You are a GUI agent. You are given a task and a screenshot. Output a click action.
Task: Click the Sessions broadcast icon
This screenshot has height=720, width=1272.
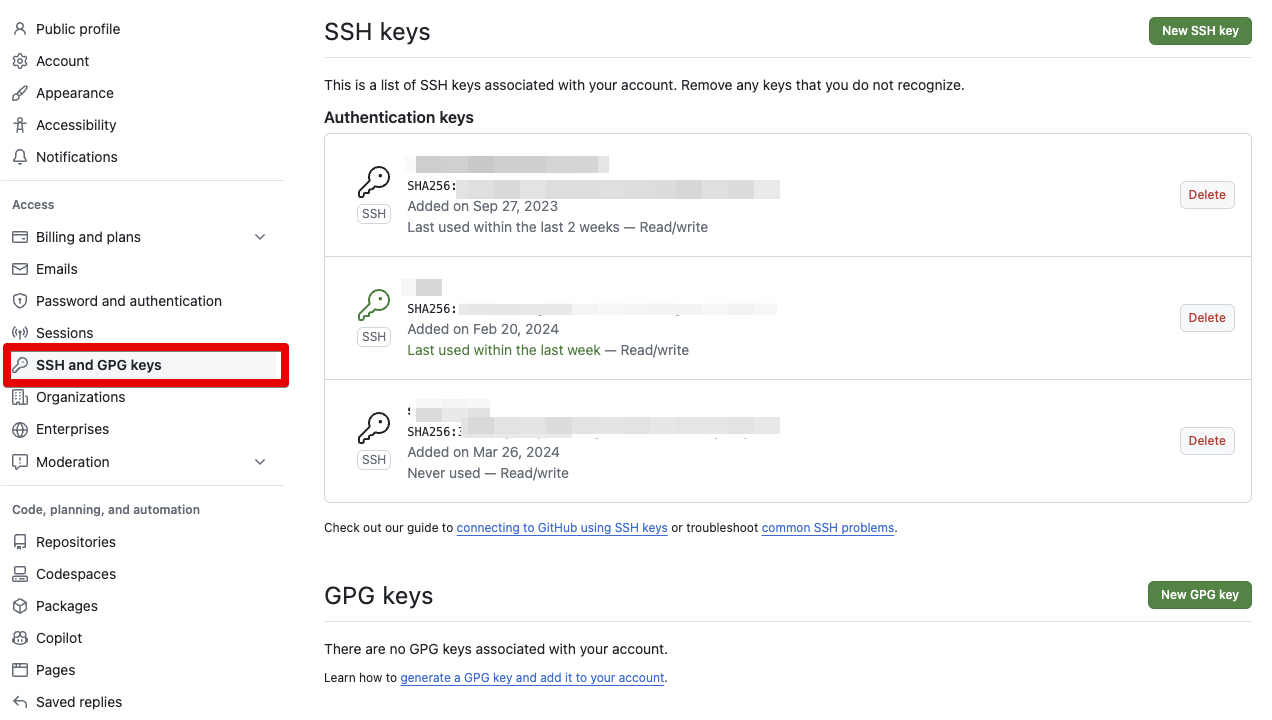coord(21,333)
